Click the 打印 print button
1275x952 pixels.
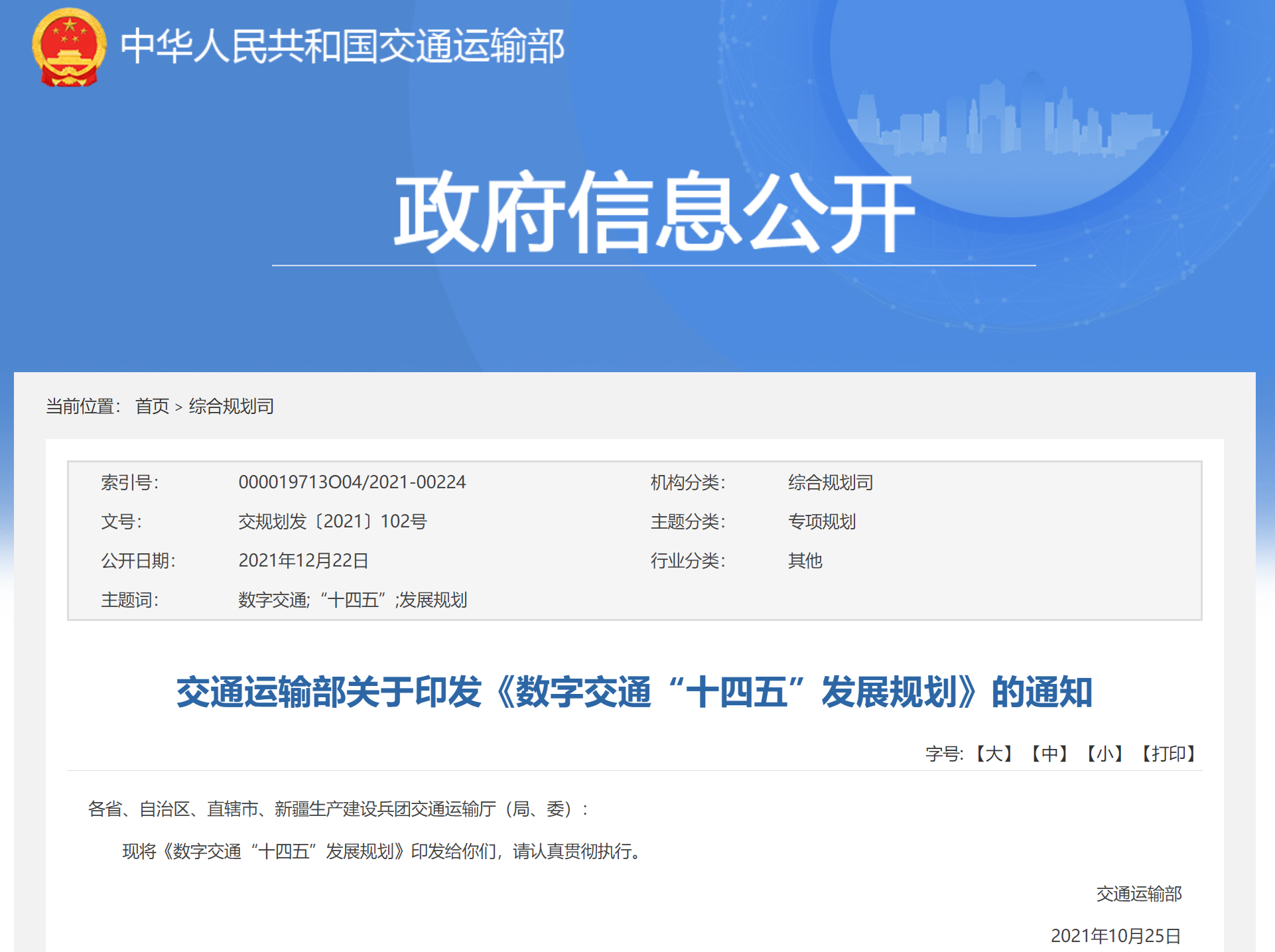[1168, 754]
